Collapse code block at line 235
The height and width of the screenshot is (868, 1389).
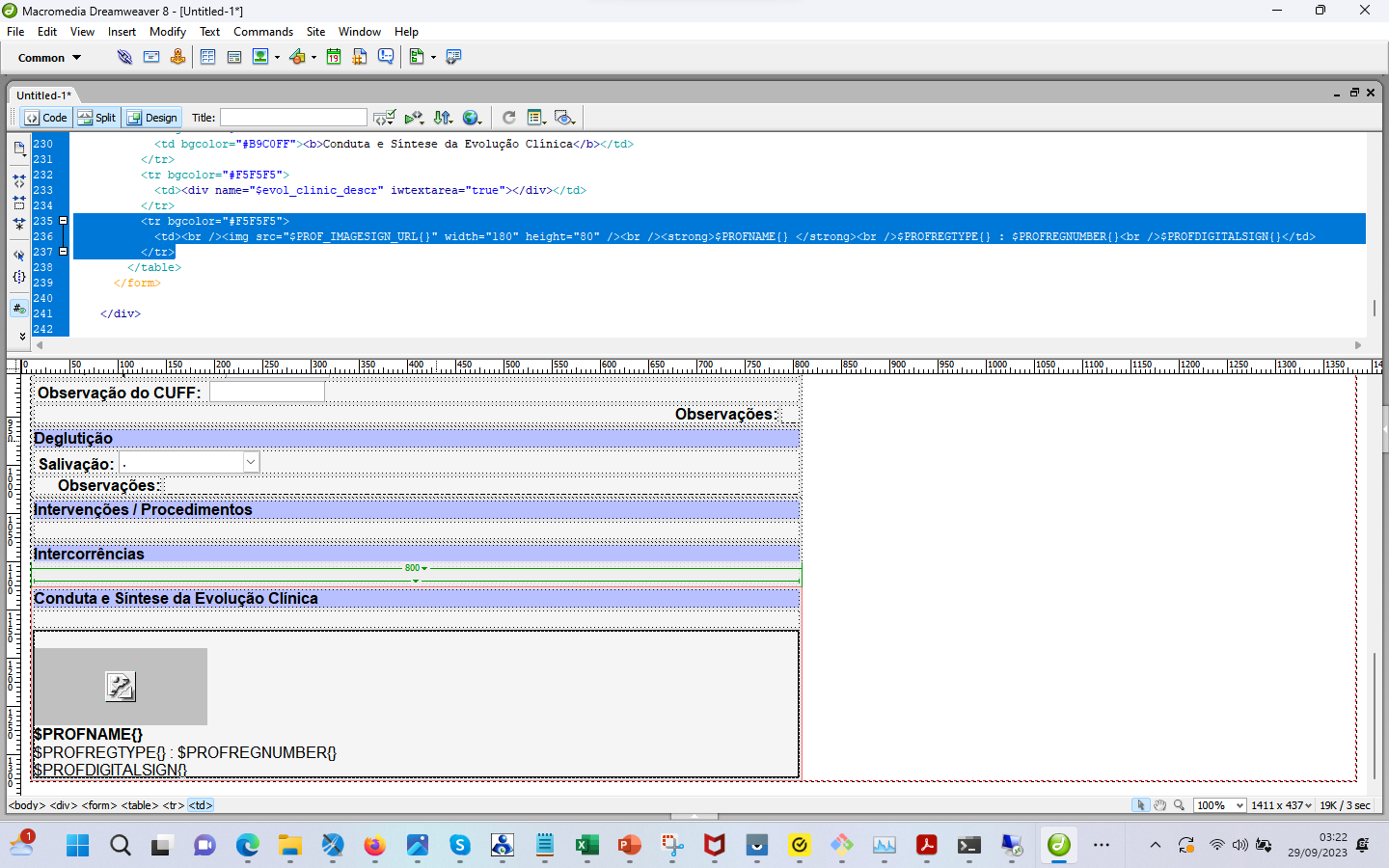[x=64, y=221]
